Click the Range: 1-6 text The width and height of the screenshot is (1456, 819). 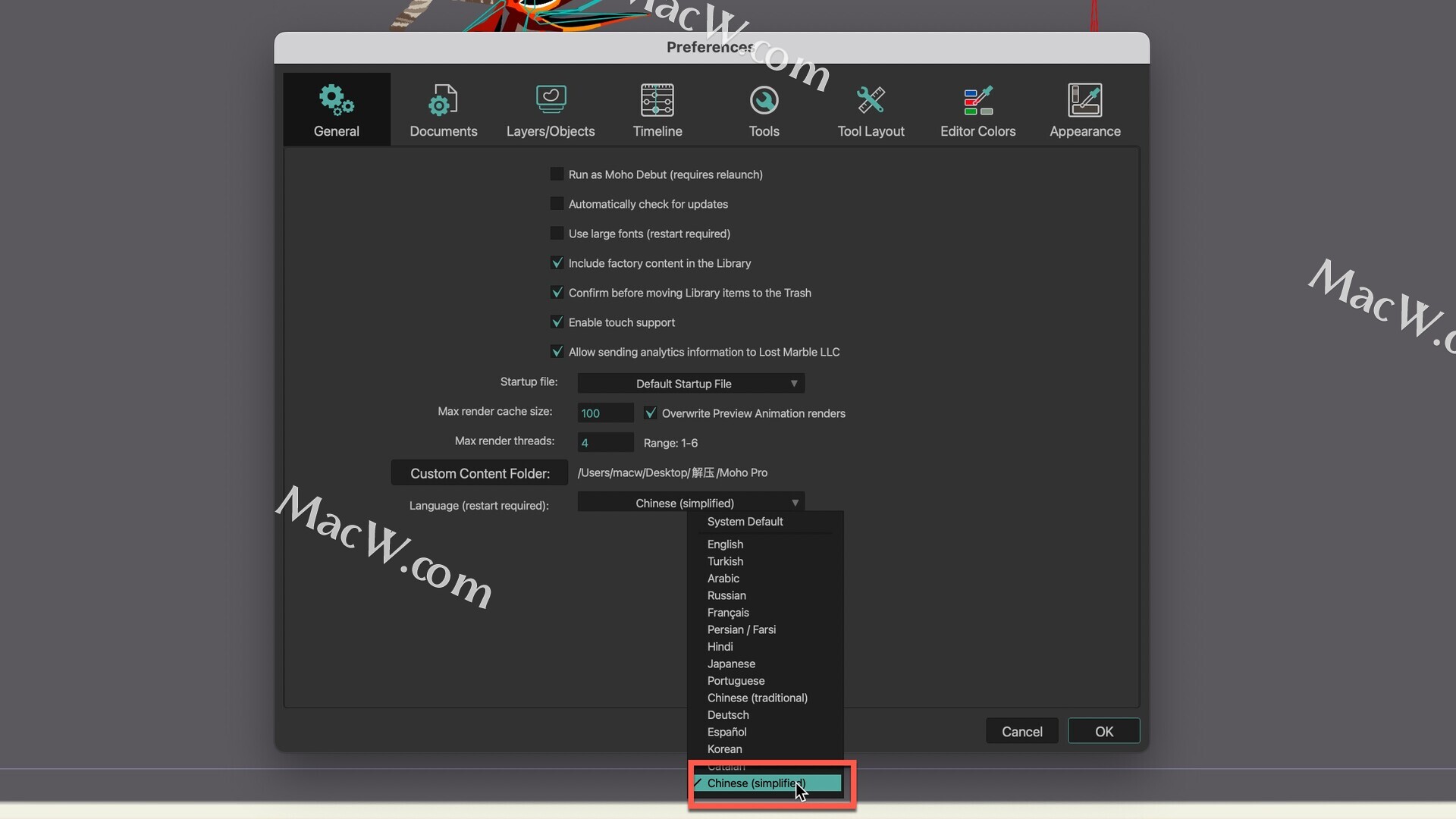point(670,443)
